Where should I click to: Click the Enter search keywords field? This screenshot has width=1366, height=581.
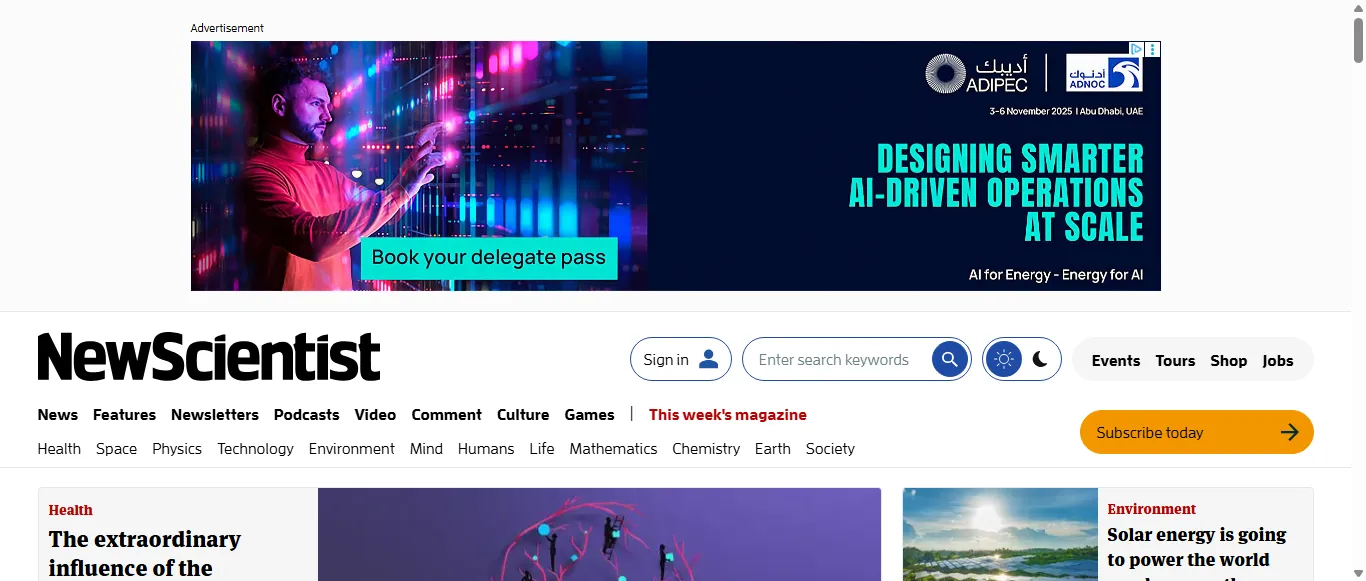tap(835, 359)
